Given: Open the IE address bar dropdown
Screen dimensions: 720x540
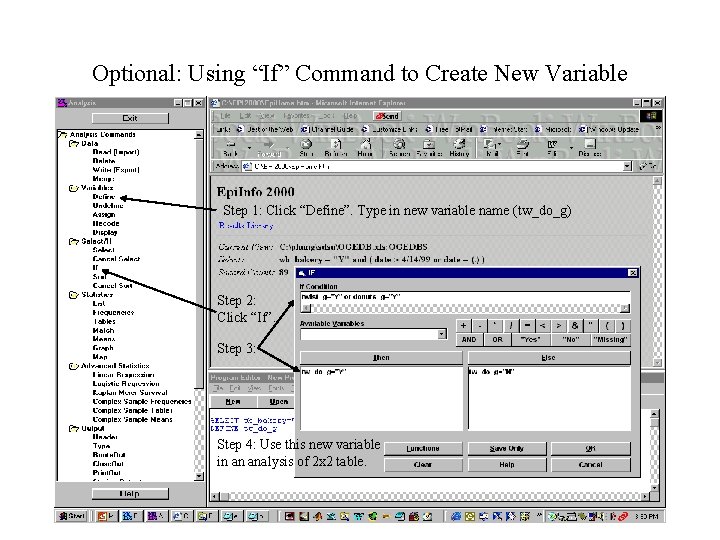Looking at the screenshot, I should [627, 166].
